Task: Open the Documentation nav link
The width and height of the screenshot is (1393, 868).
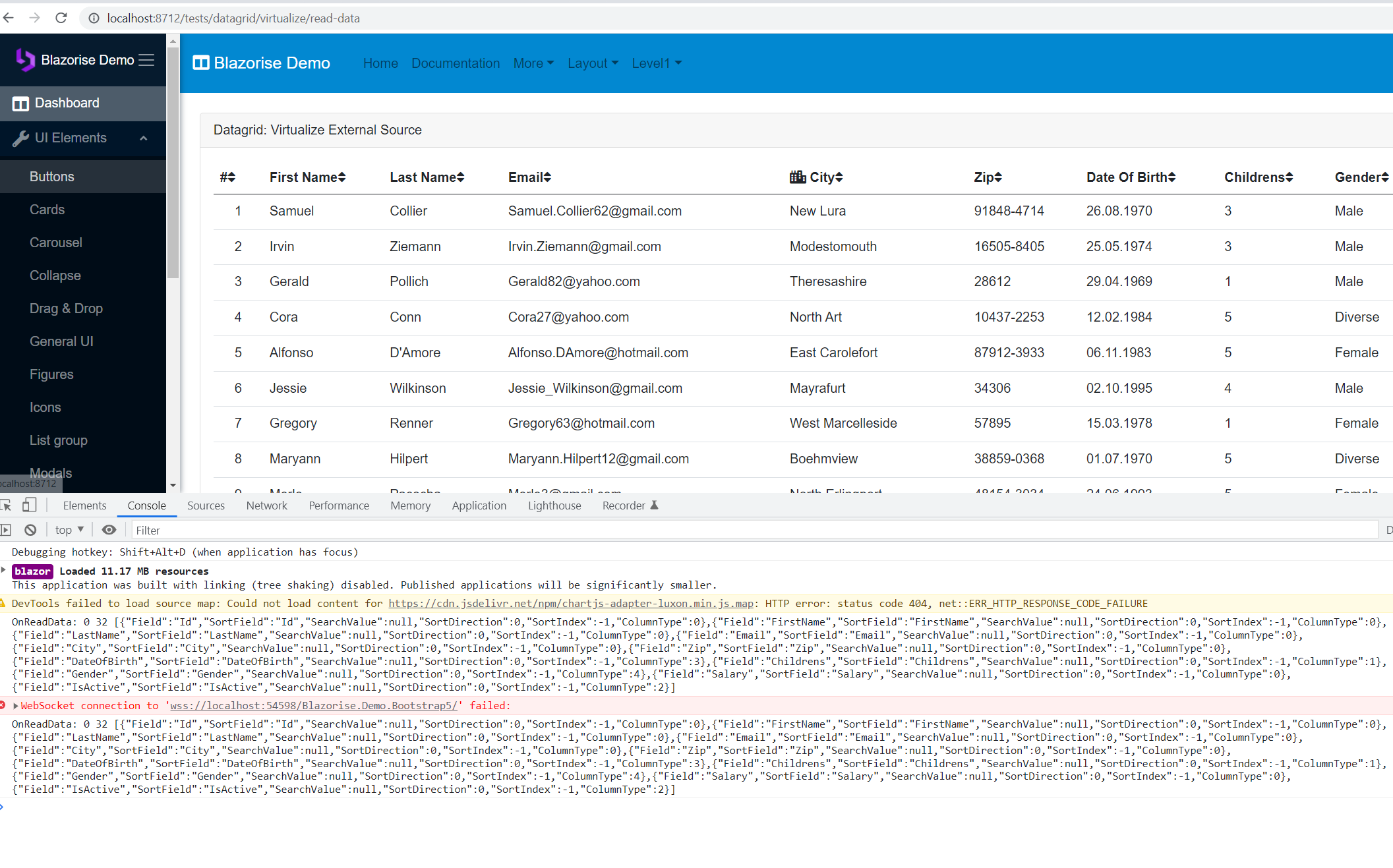Action: (456, 63)
